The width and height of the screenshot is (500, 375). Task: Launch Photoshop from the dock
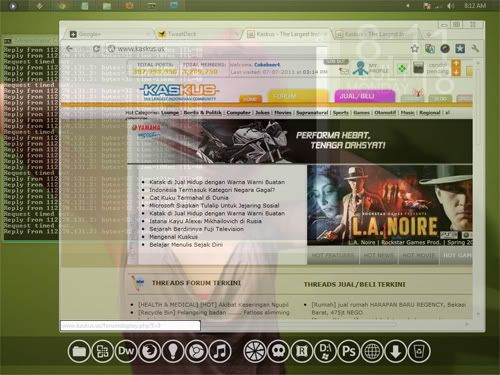[349, 351]
